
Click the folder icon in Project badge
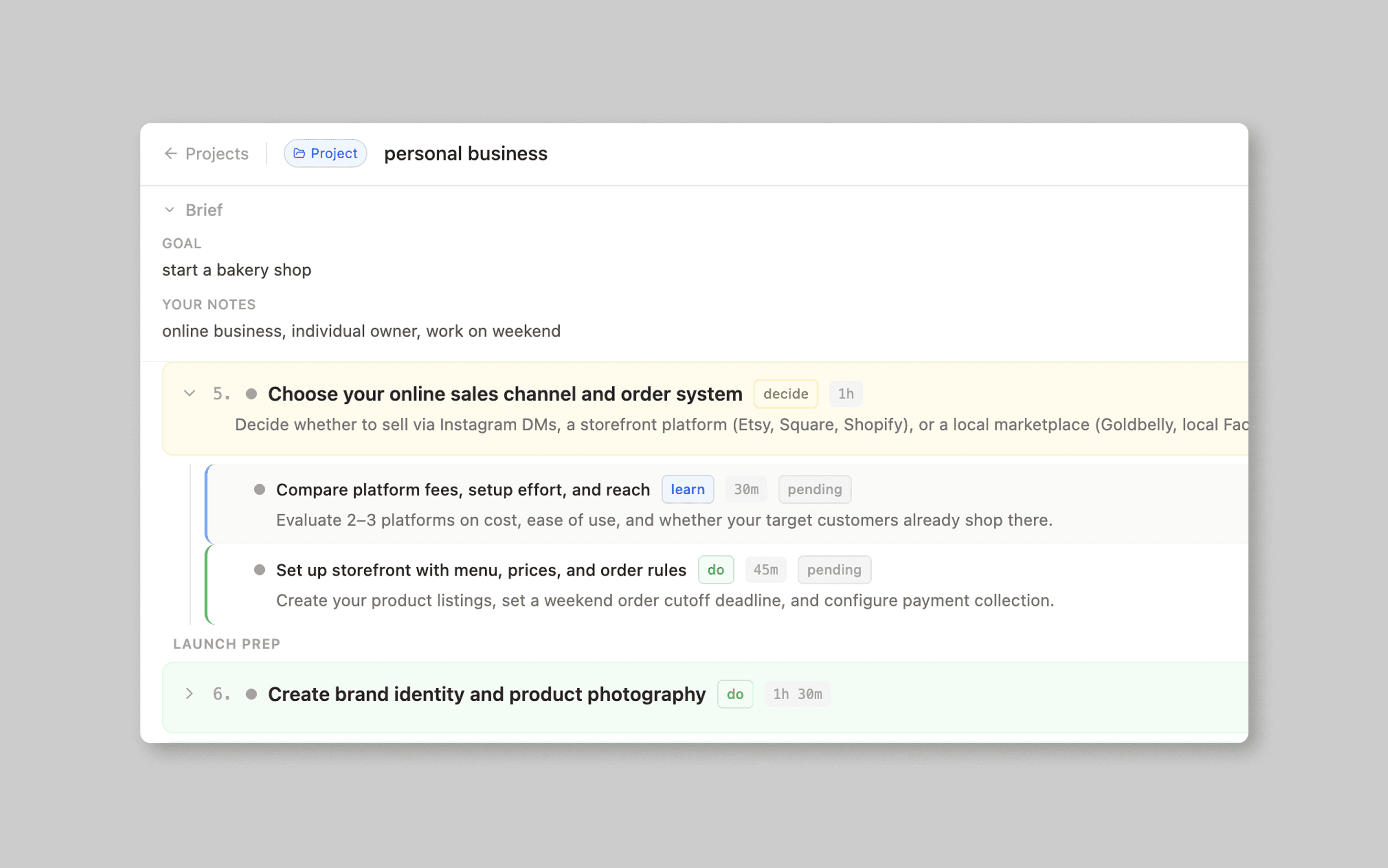[x=299, y=153]
